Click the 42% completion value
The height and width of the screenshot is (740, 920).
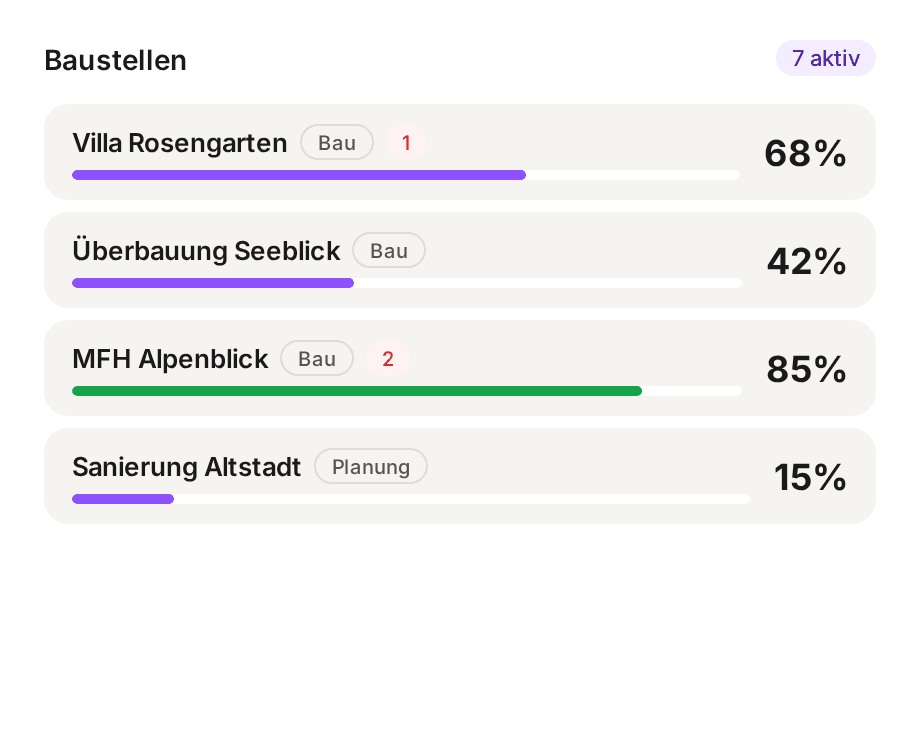coord(806,261)
